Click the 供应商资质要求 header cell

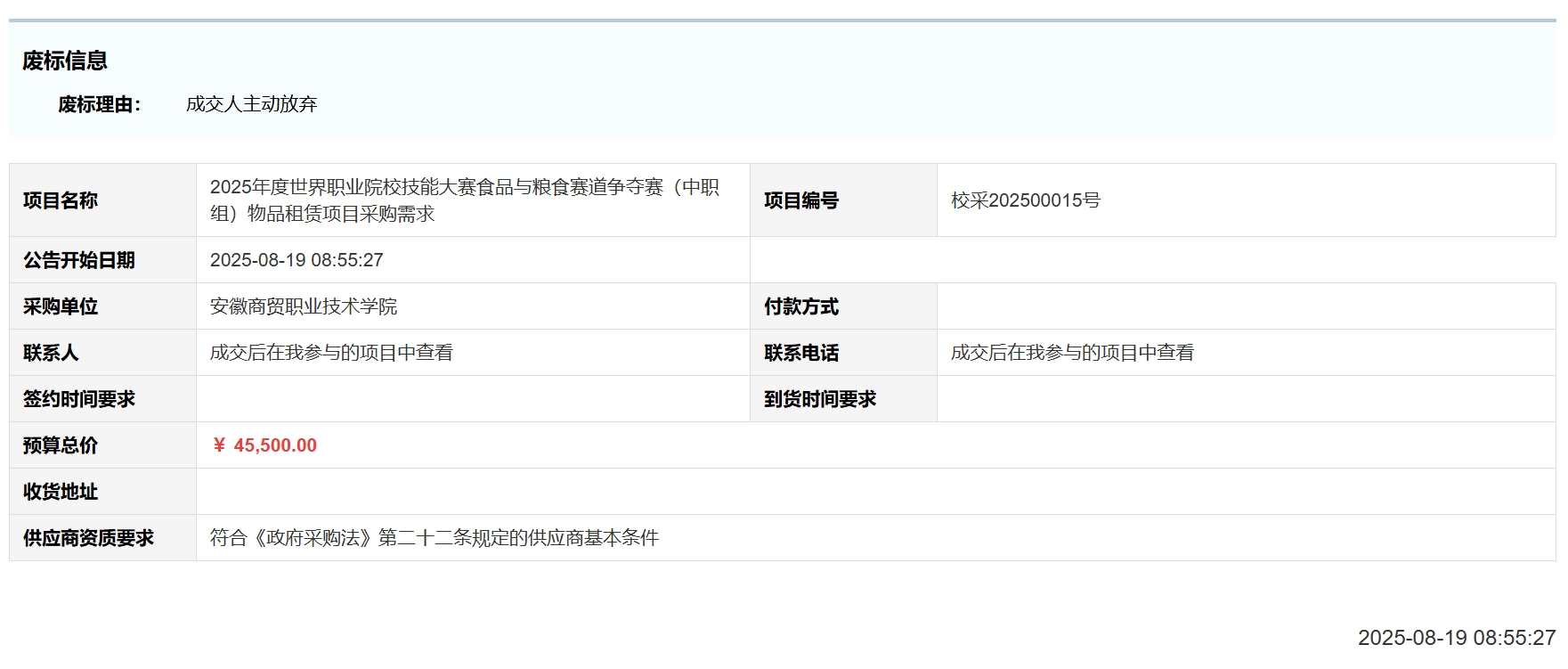pos(89,538)
